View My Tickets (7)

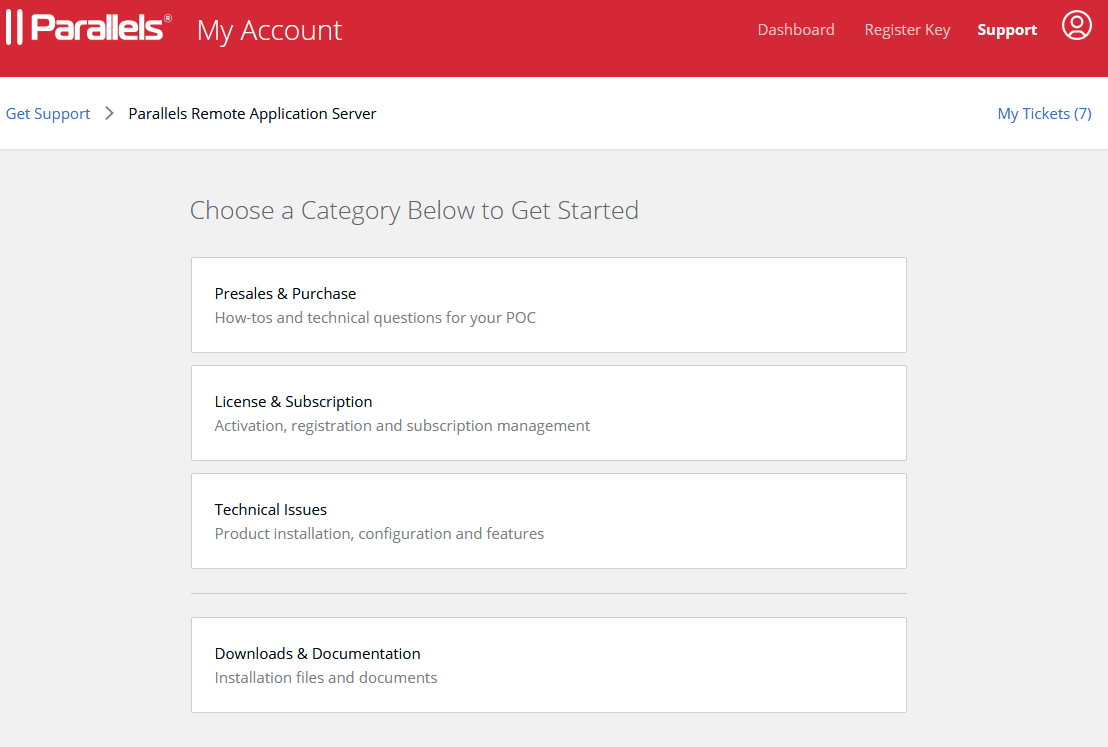[x=1044, y=114]
